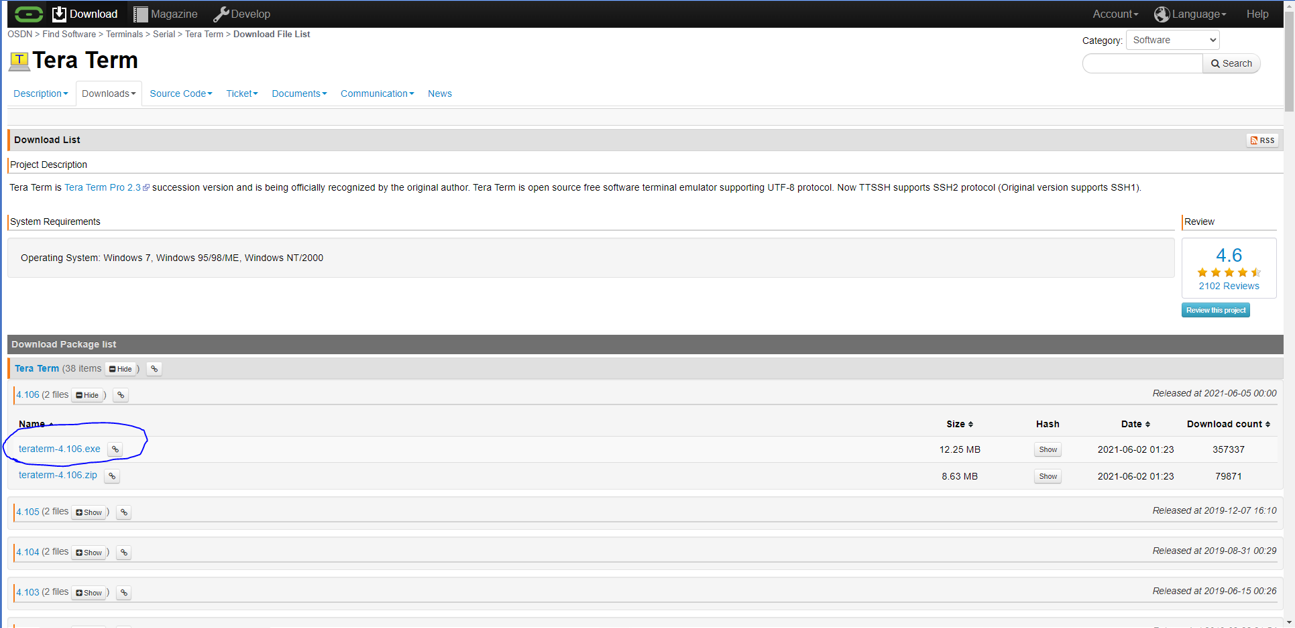1295x628 pixels.
Task: Hide the 4.106 release file list
Action: pyautogui.click(x=88, y=395)
